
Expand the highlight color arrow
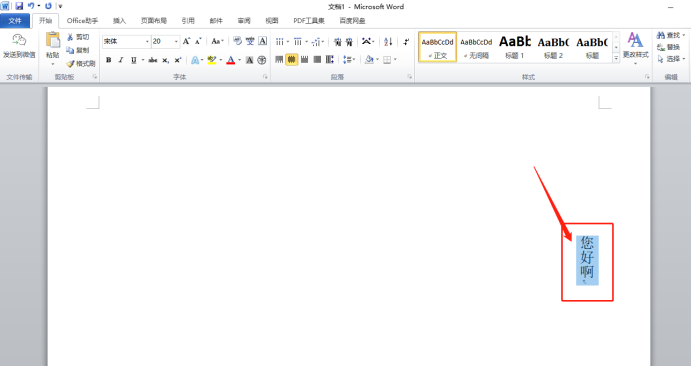click(x=221, y=60)
